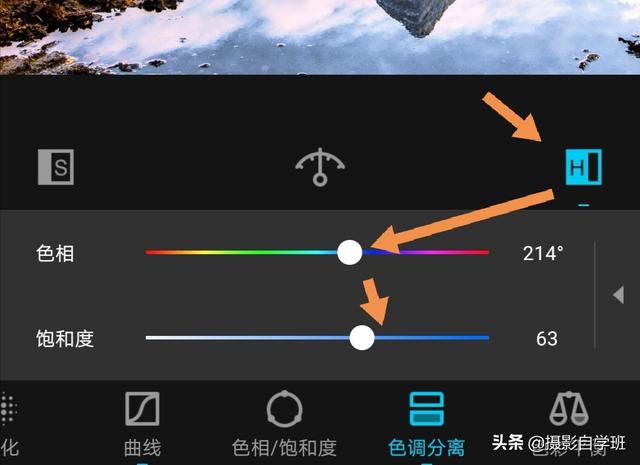640x465 pixels.
Task: Tap the photo preview area
Action: point(320,37)
